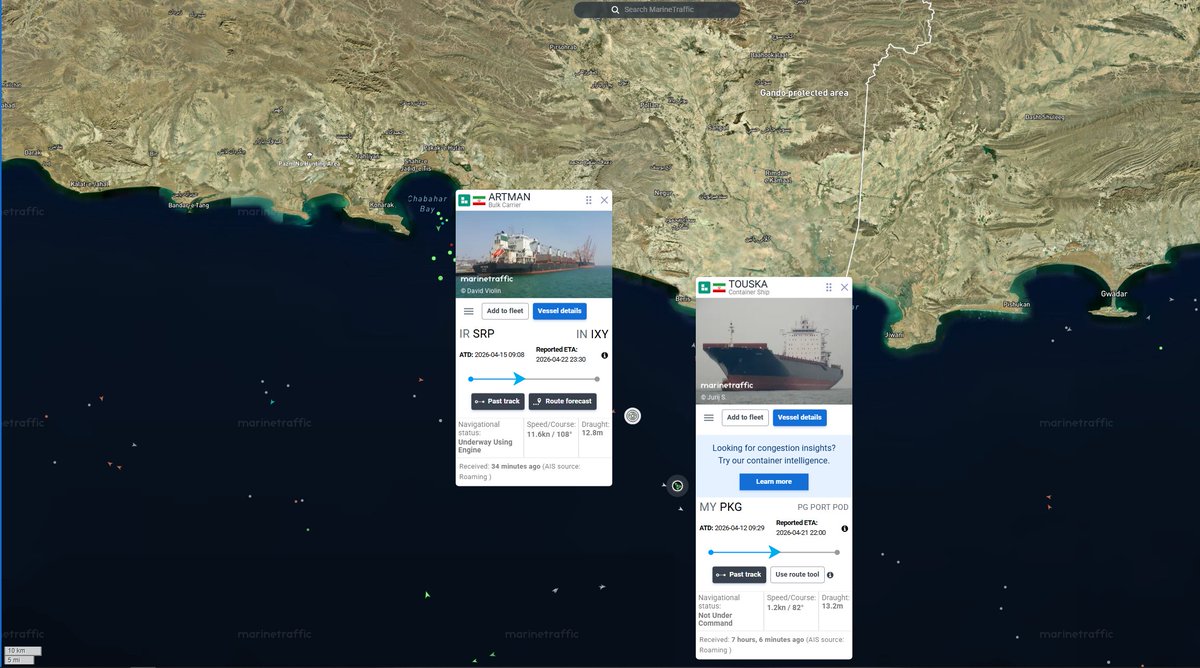Click Use route tool for TOUSKA
The width and height of the screenshot is (1200, 668).
[x=797, y=575]
